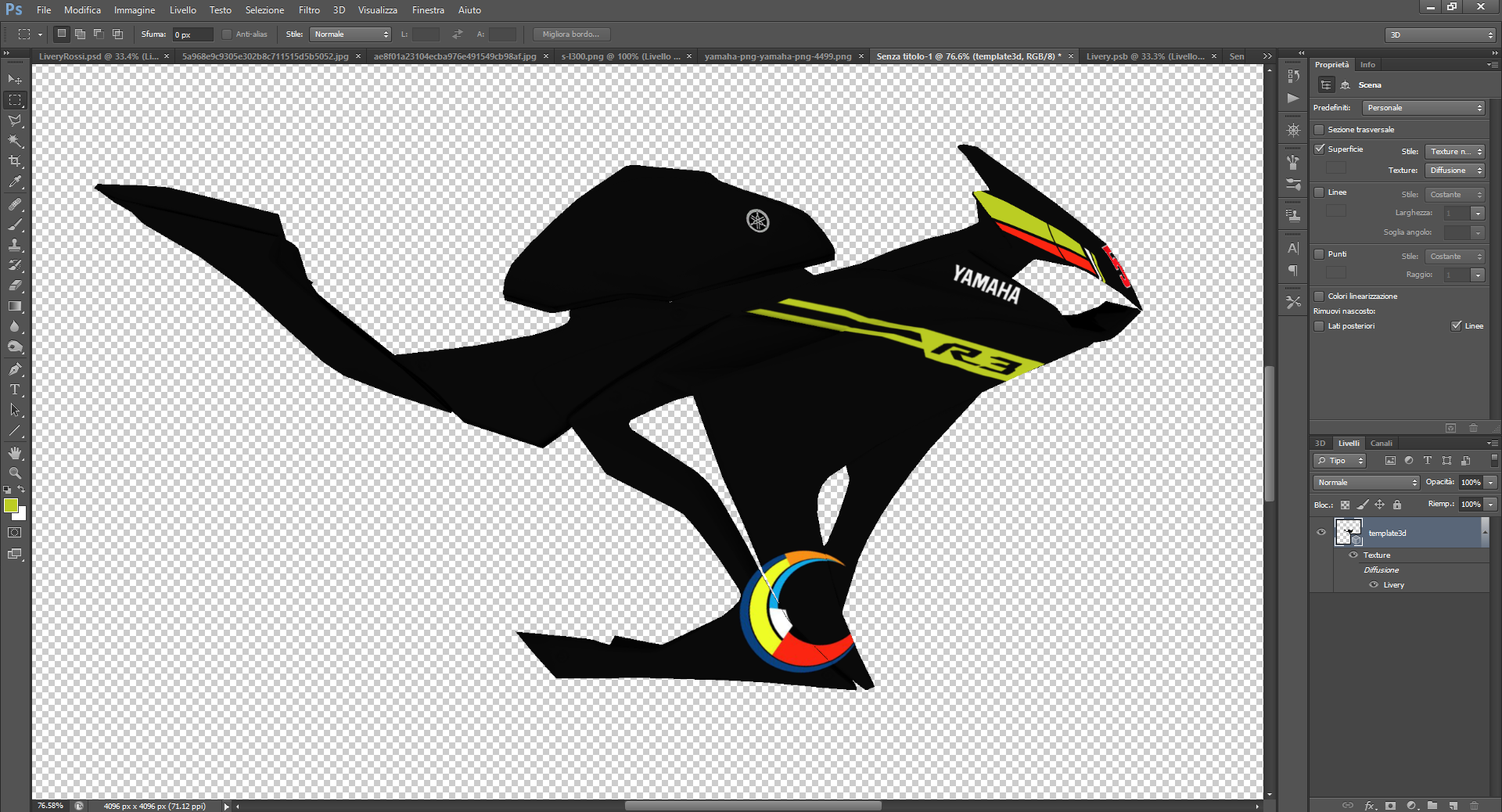This screenshot has height=812, width=1502.
Task: Click the background white color swatch
Action: pos(22,515)
